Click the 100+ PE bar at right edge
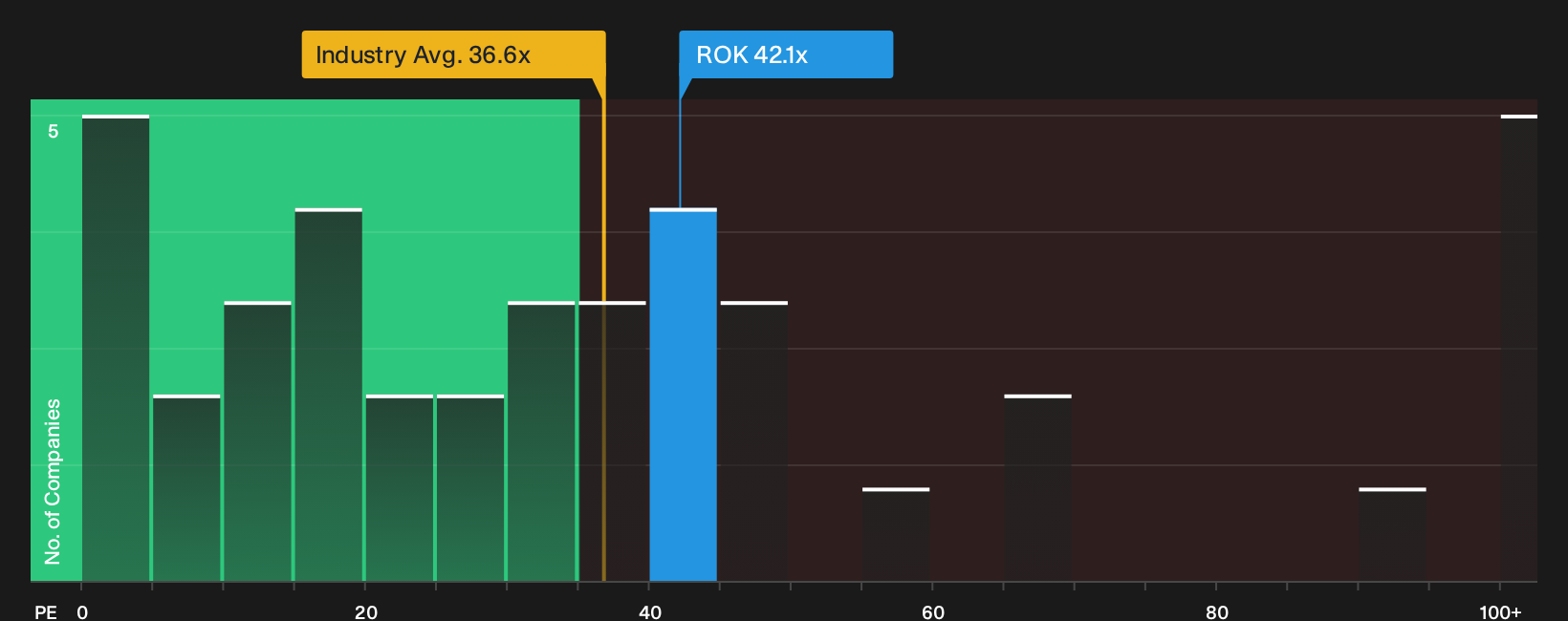The image size is (1568, 621). pyautogui.click(x=1518, y=348)
